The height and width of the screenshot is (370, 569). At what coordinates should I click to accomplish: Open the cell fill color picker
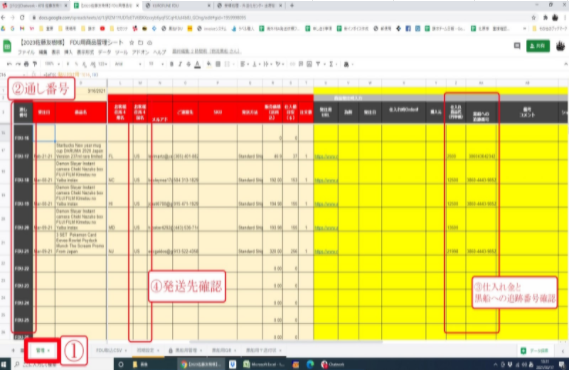[209, 64]
